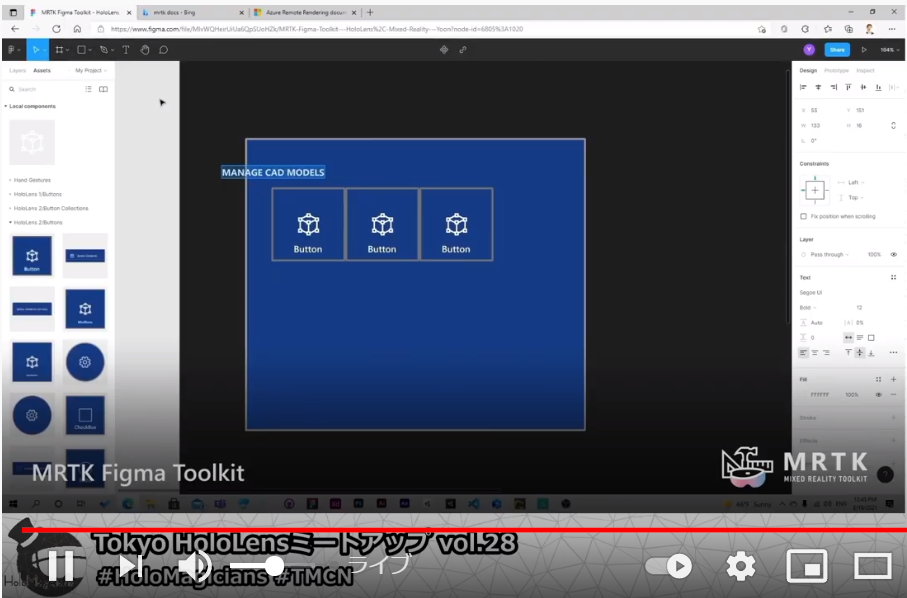This screenshot has width=907, height=598.
Task: Click the FFFFFF fill color value
Action: tap(820, 395)
